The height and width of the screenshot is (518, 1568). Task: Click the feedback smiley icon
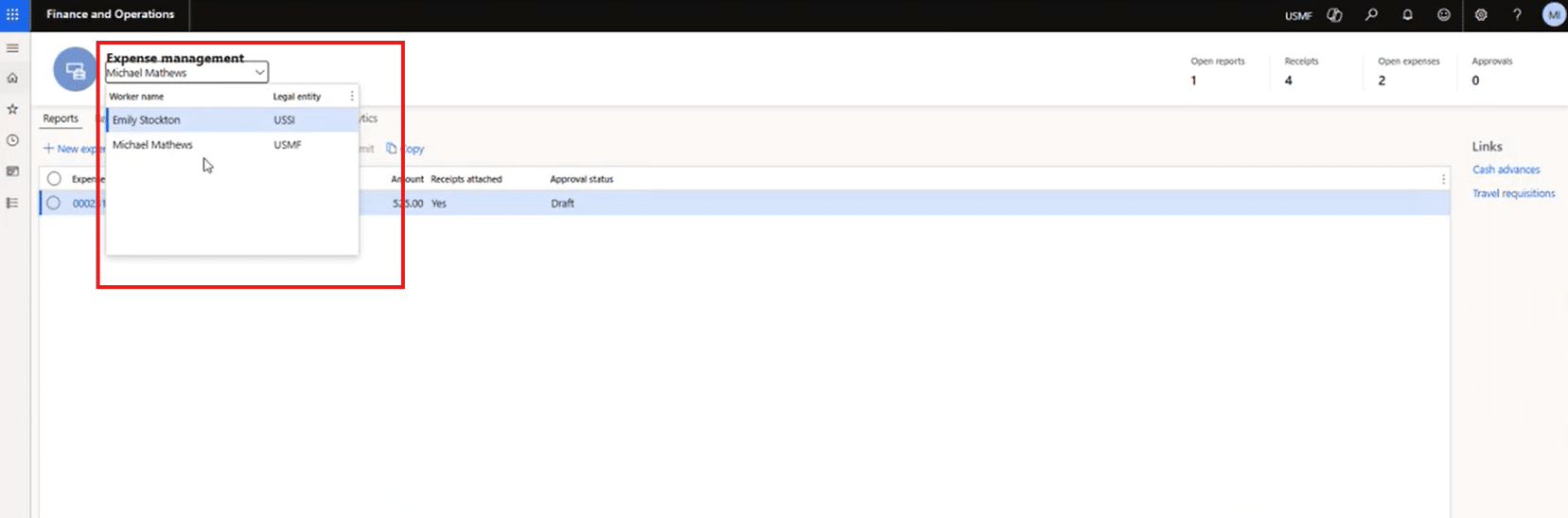(1443, 15)
